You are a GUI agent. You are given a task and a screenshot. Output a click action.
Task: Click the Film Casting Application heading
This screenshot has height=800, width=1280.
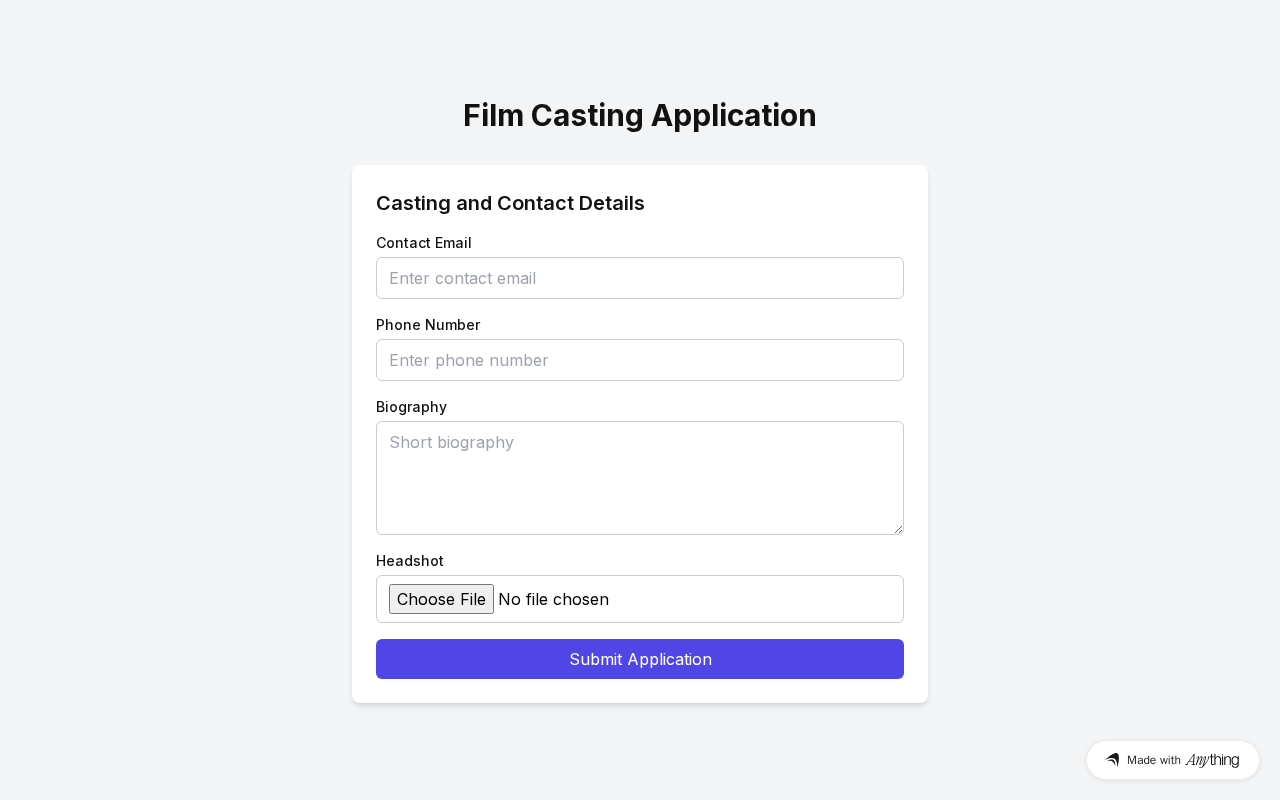(640, 115)
